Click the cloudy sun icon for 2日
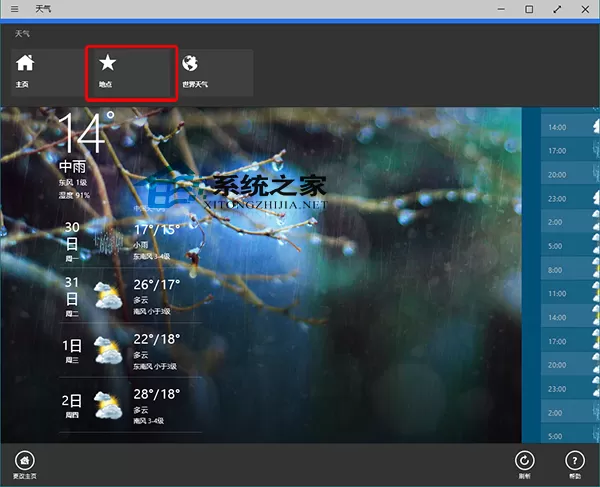Screen dimensions: 600x487 (x=108, y=405)
